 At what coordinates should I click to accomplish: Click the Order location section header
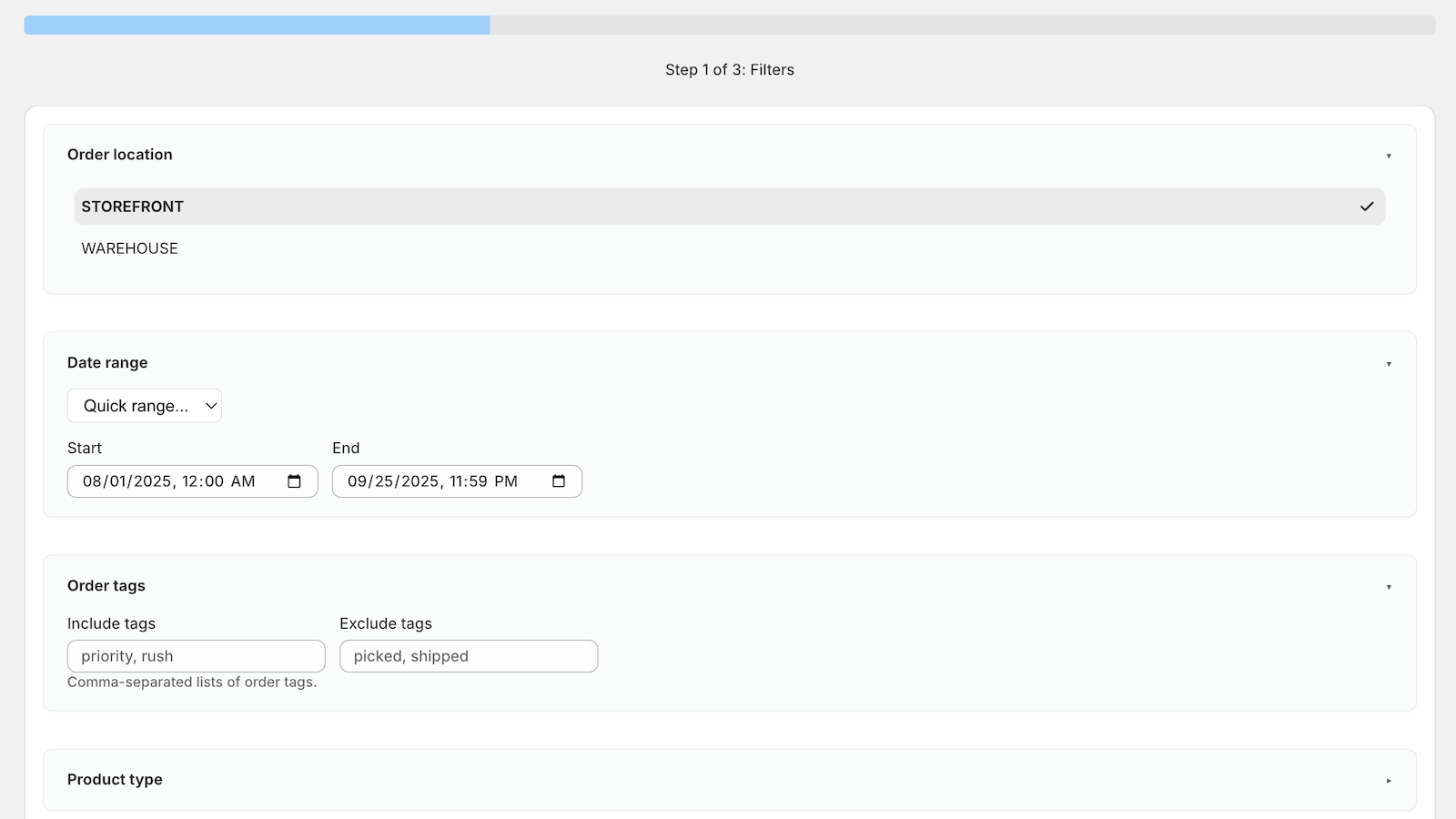[119, 155]
